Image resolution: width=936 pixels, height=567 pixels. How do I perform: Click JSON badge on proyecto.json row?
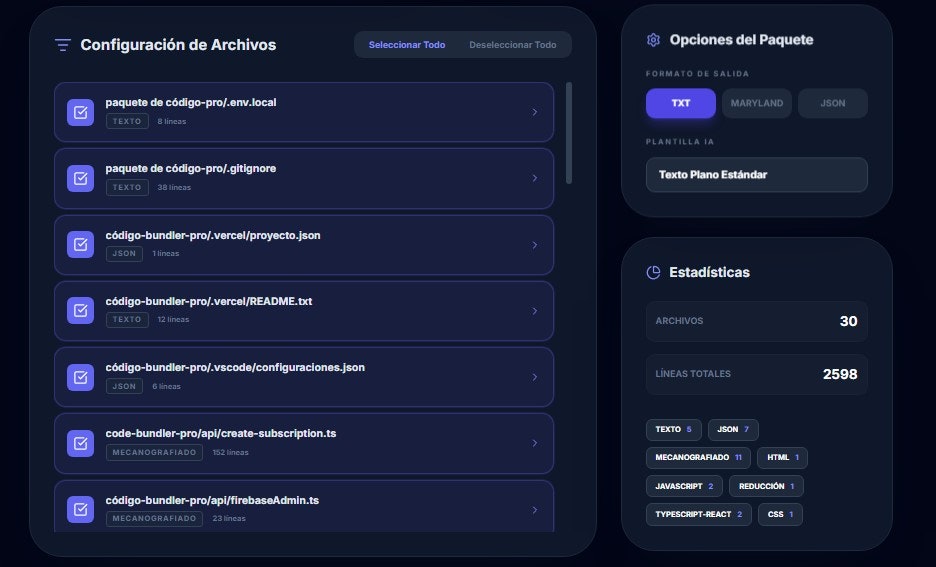tap(124, 254)
